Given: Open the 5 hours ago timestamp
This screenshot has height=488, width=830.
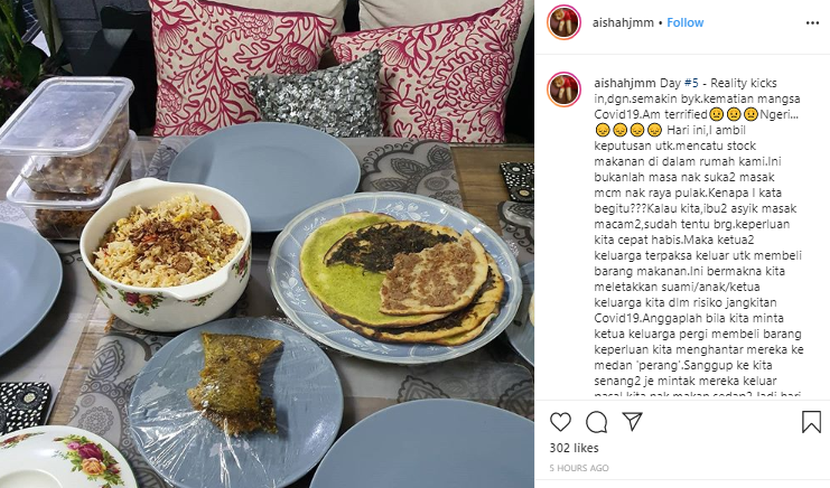Looking at the screenshot, I should coord(579,468).
